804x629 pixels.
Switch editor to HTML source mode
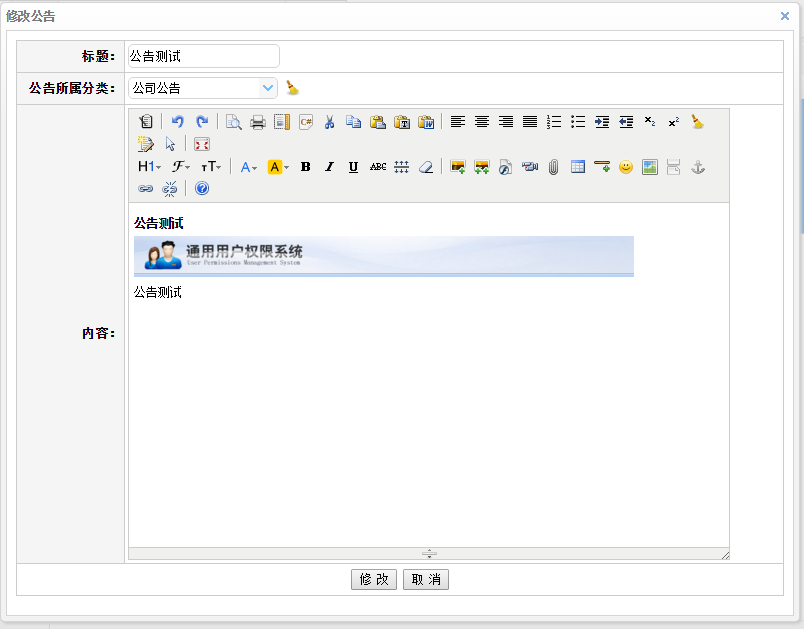pos(146,121)
